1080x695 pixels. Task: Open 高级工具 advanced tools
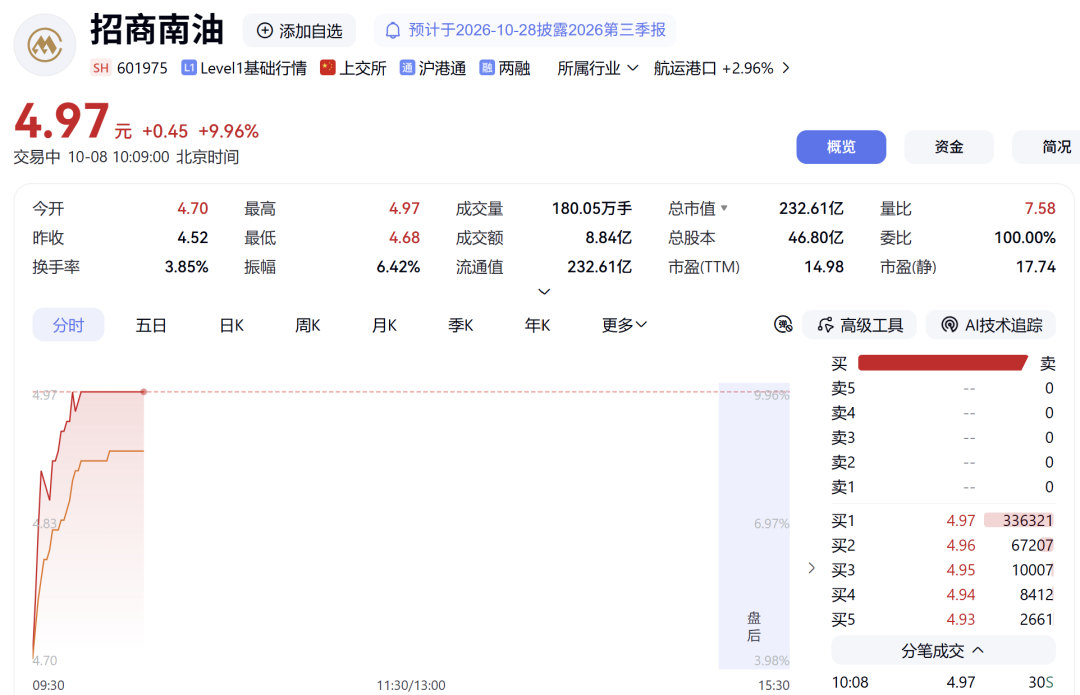(859, 325)
